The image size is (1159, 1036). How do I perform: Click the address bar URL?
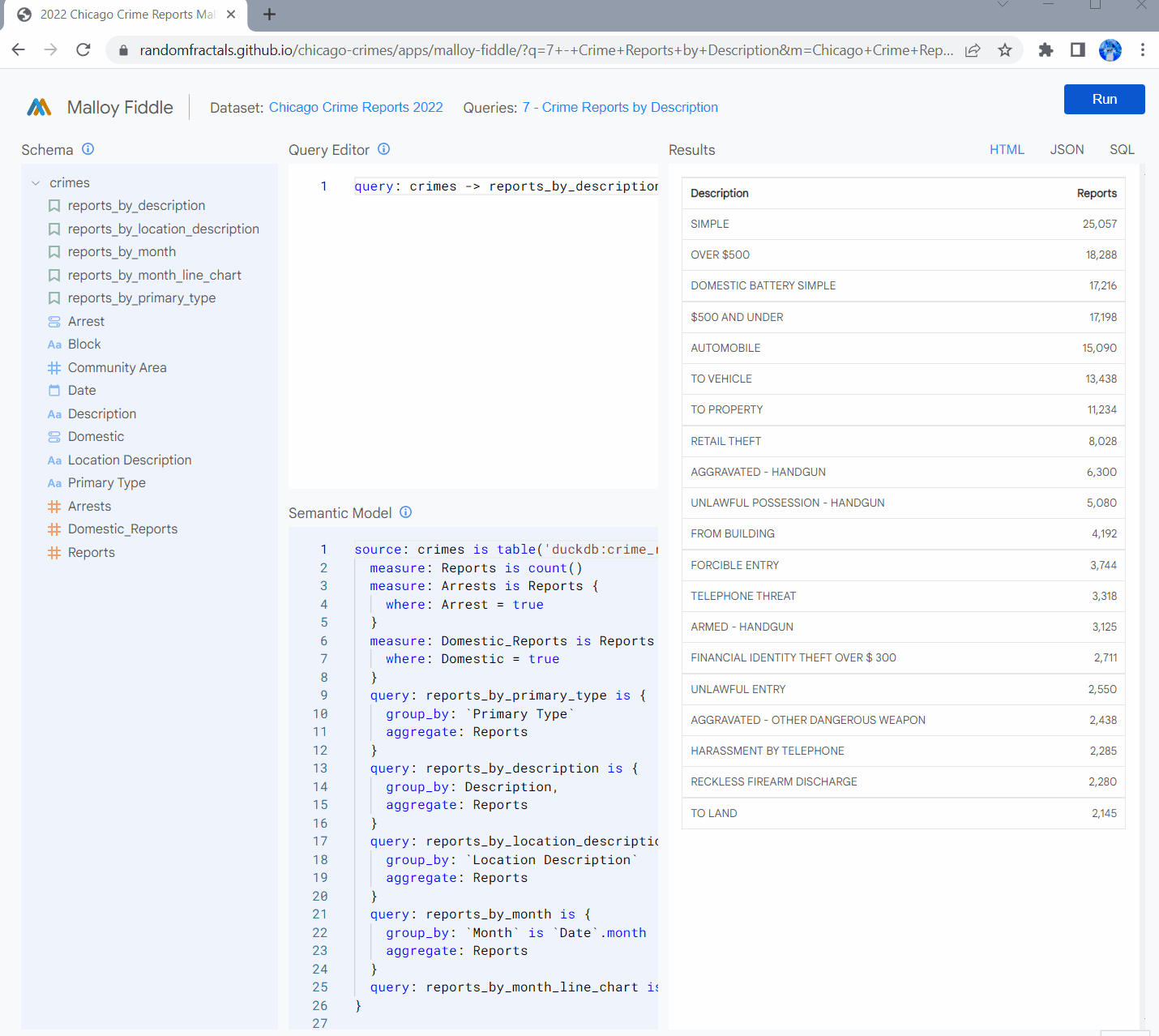[545, 50]
